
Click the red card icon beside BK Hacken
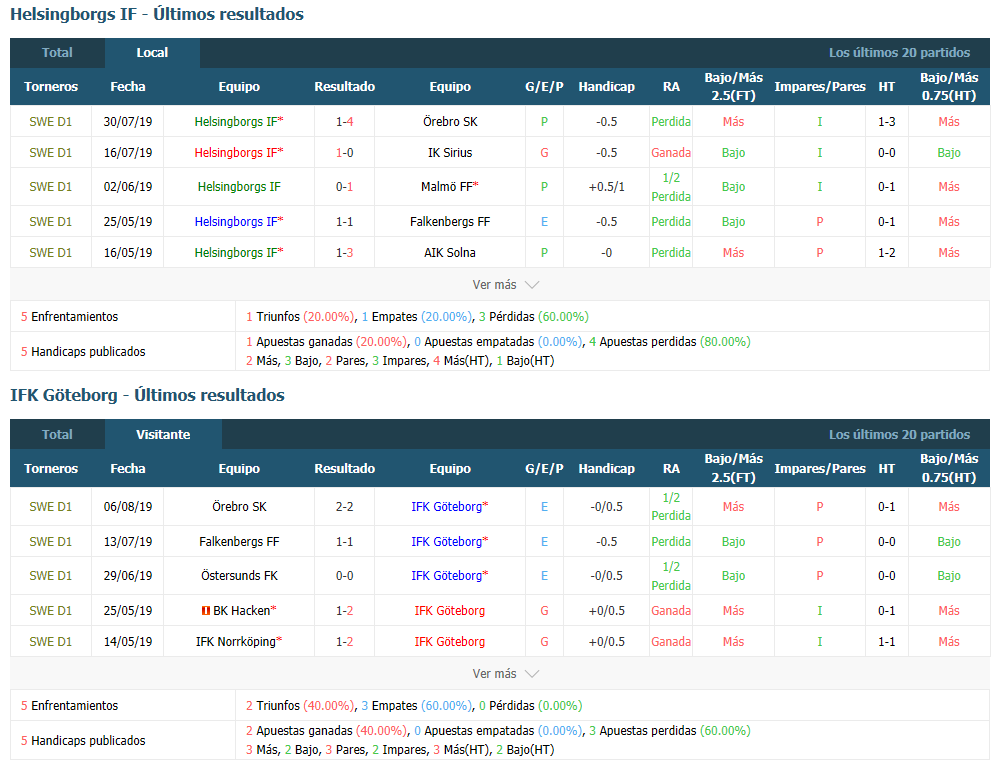pyautogui.click(x=206, y=611)
